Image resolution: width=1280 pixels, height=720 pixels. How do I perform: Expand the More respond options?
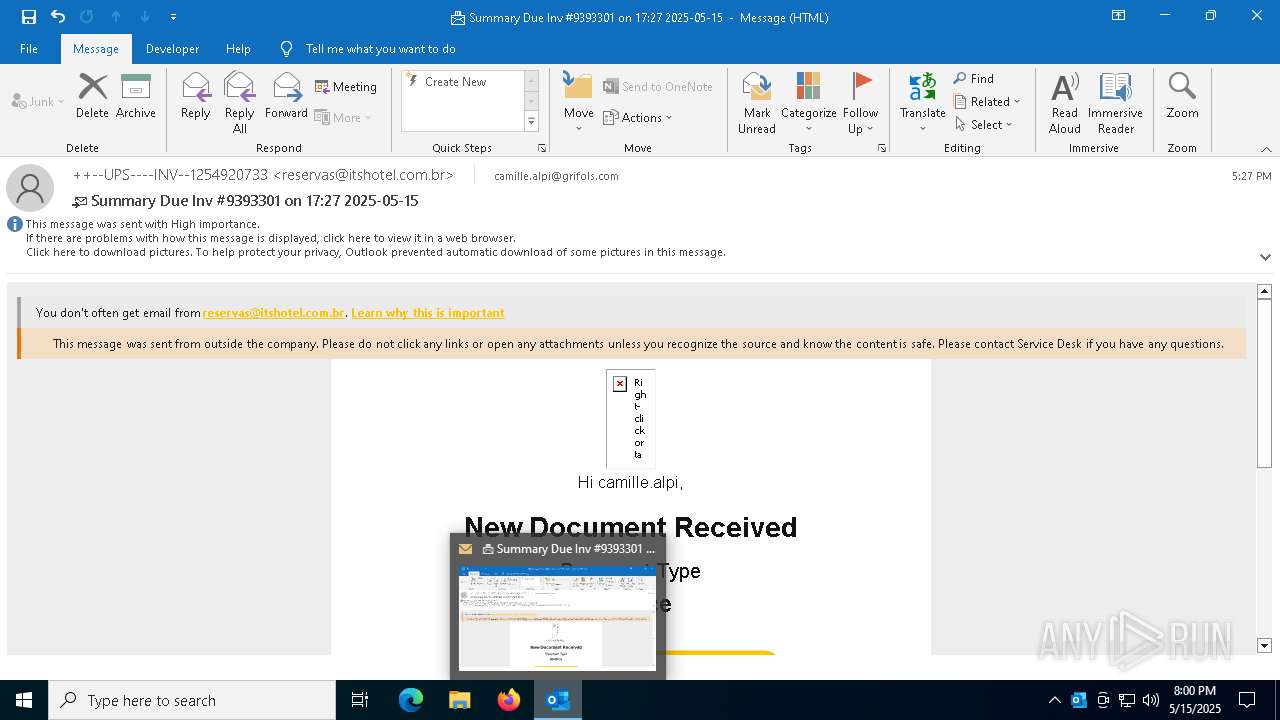(x=343, y=117)
